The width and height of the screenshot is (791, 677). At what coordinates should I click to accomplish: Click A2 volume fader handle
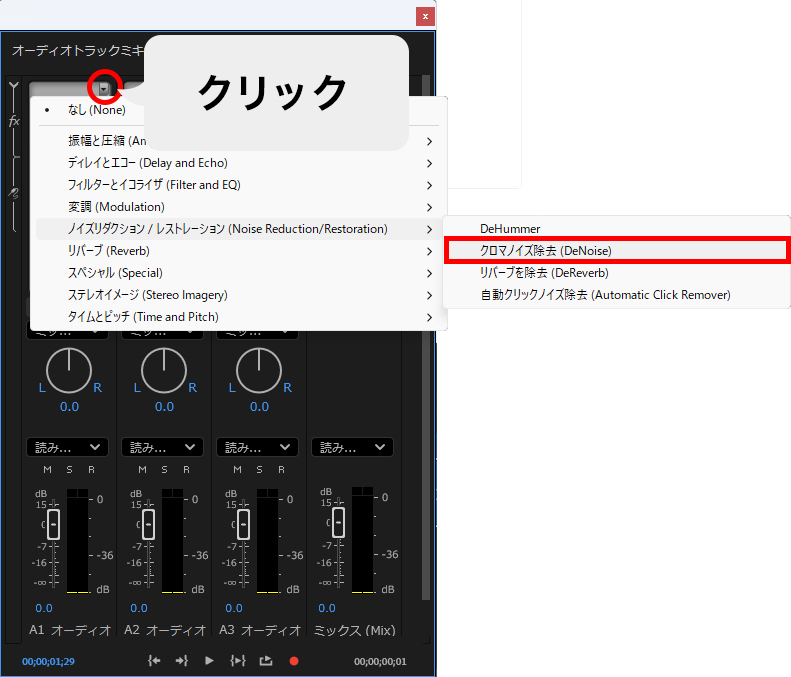[x=148, y=525]
